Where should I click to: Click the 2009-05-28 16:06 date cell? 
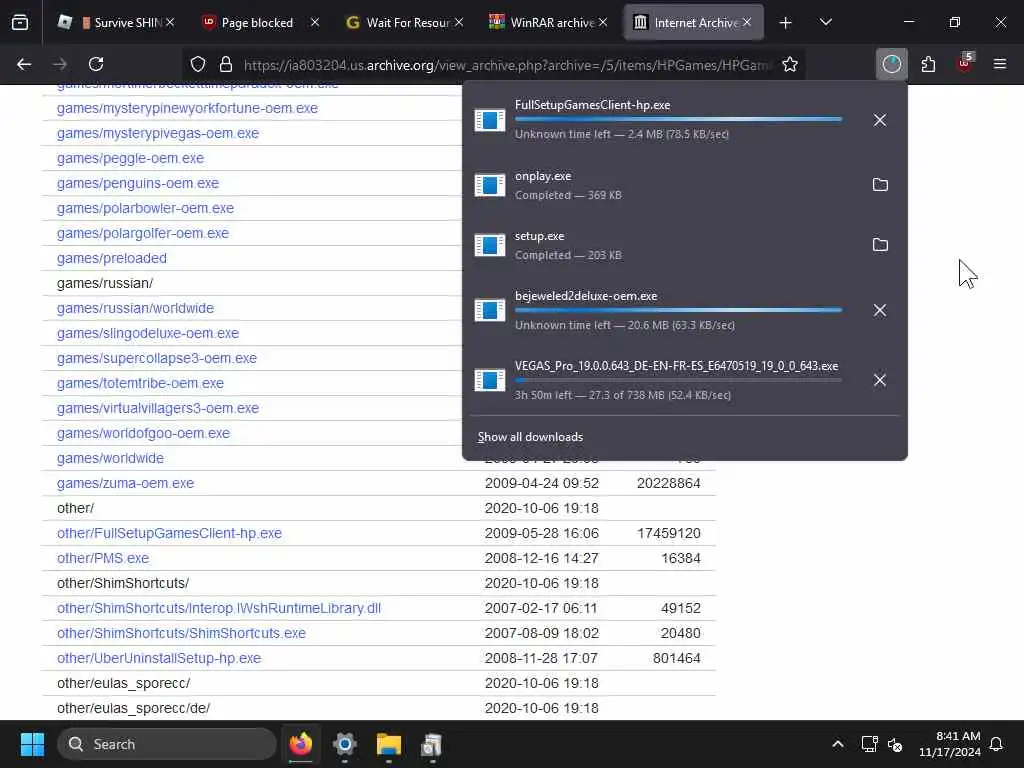[541, 533]
